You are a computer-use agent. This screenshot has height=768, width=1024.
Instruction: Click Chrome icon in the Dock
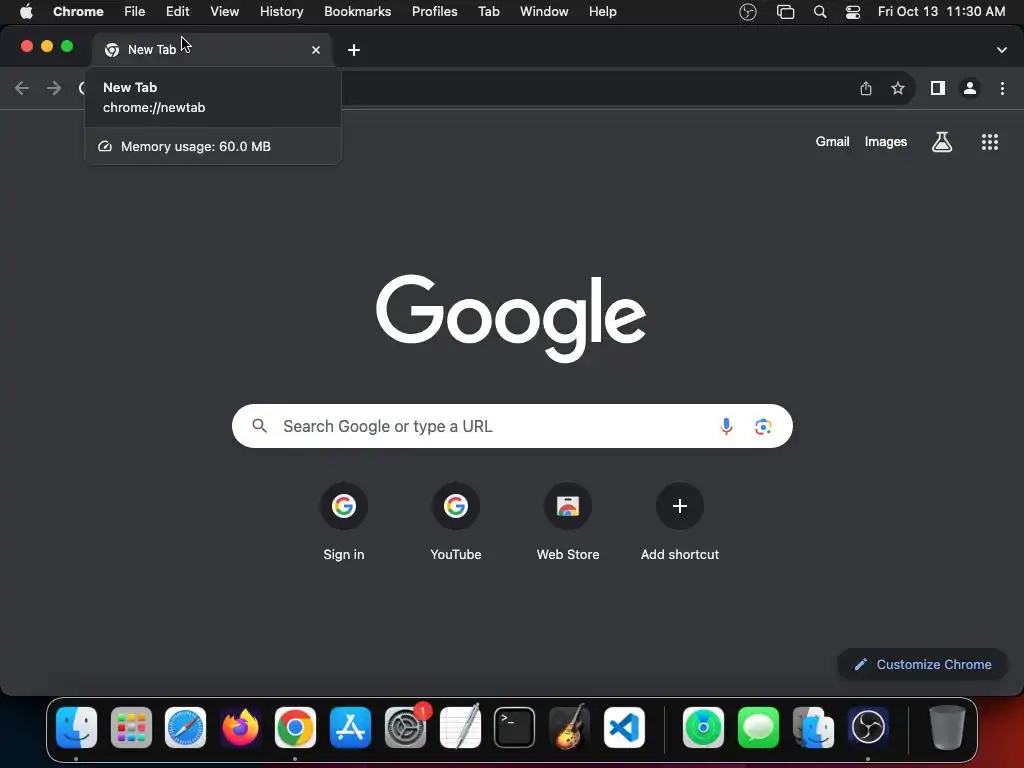[295, 728]
